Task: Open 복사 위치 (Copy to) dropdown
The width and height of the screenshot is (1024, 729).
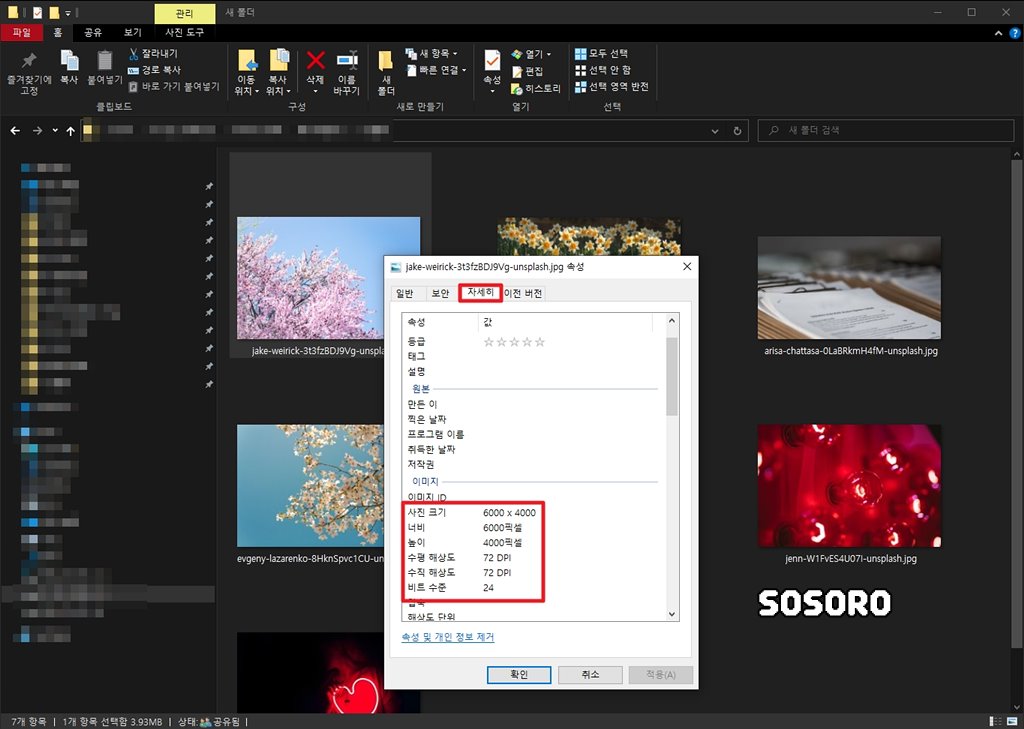Action: click(x=278, y=73)
